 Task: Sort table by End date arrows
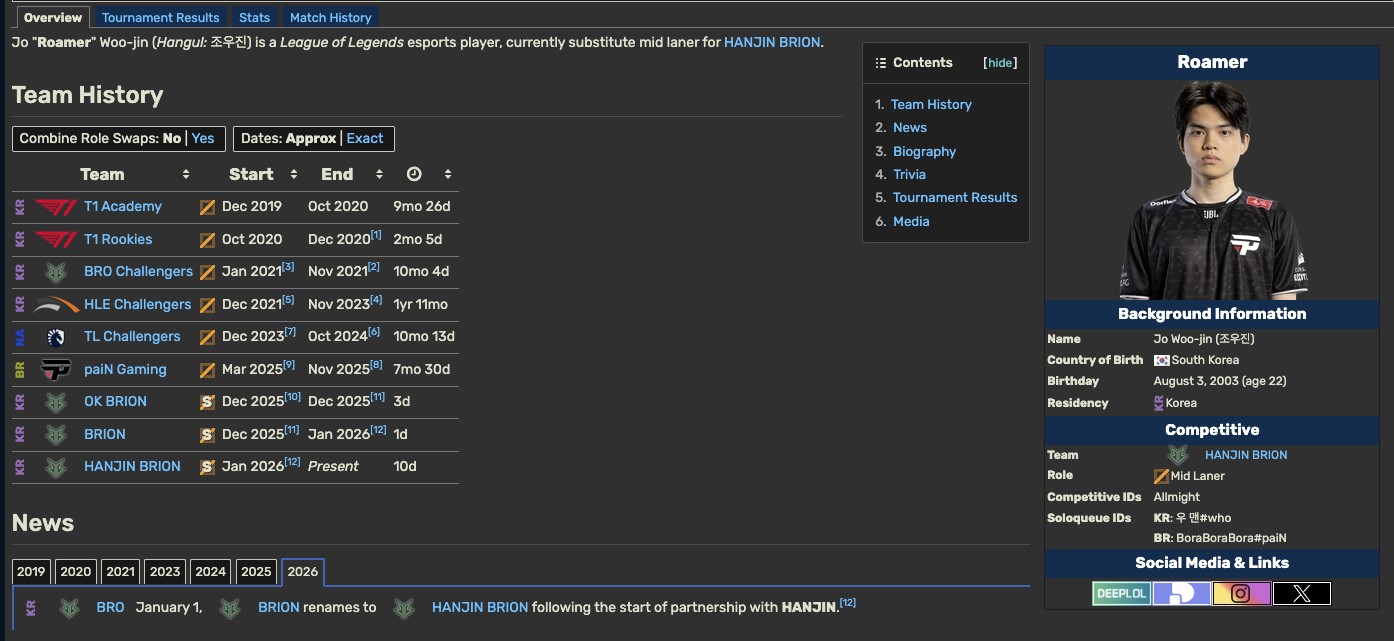[x=379, y=175]
